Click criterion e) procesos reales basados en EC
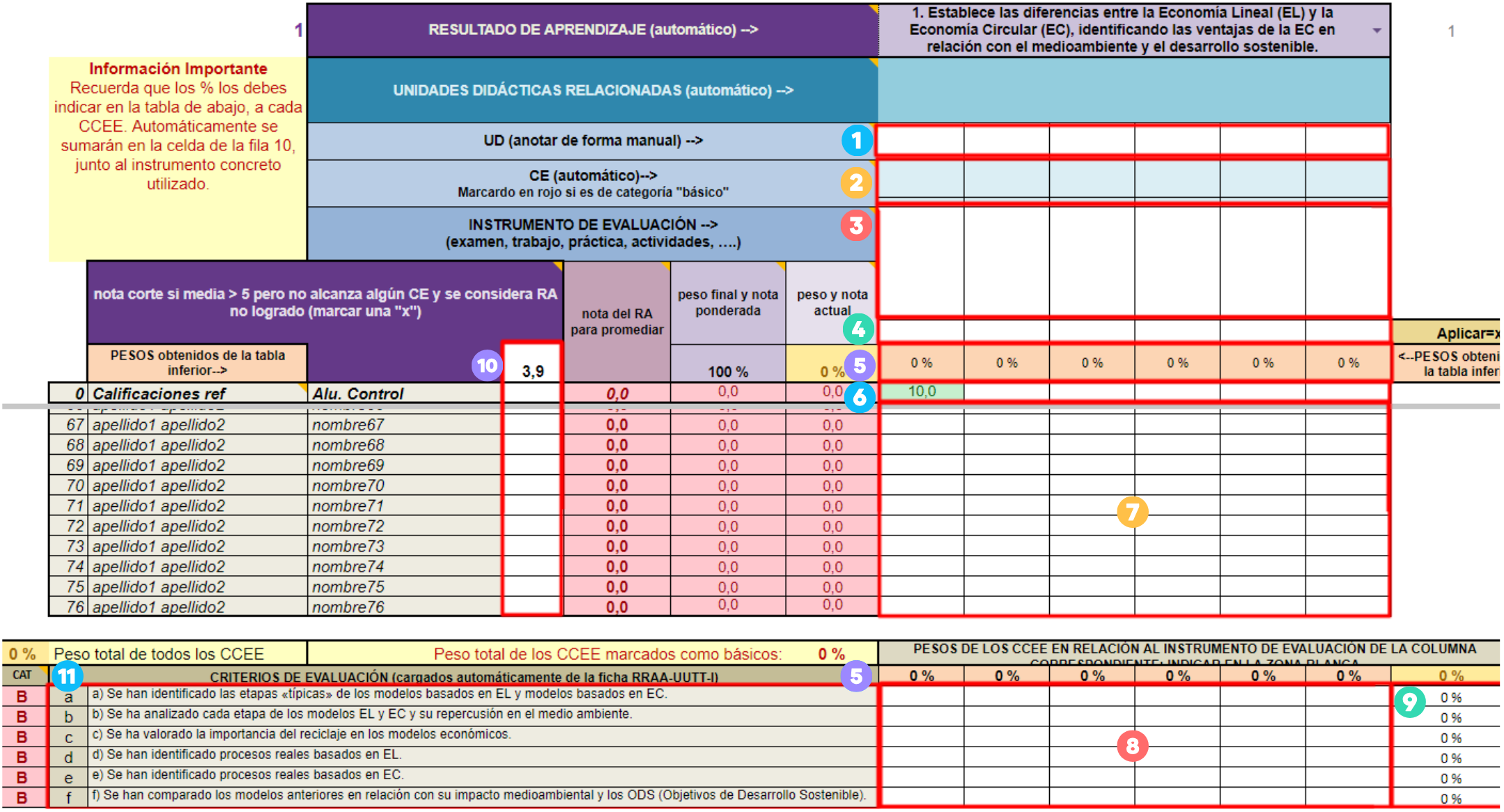 click(x=482, y=775)
